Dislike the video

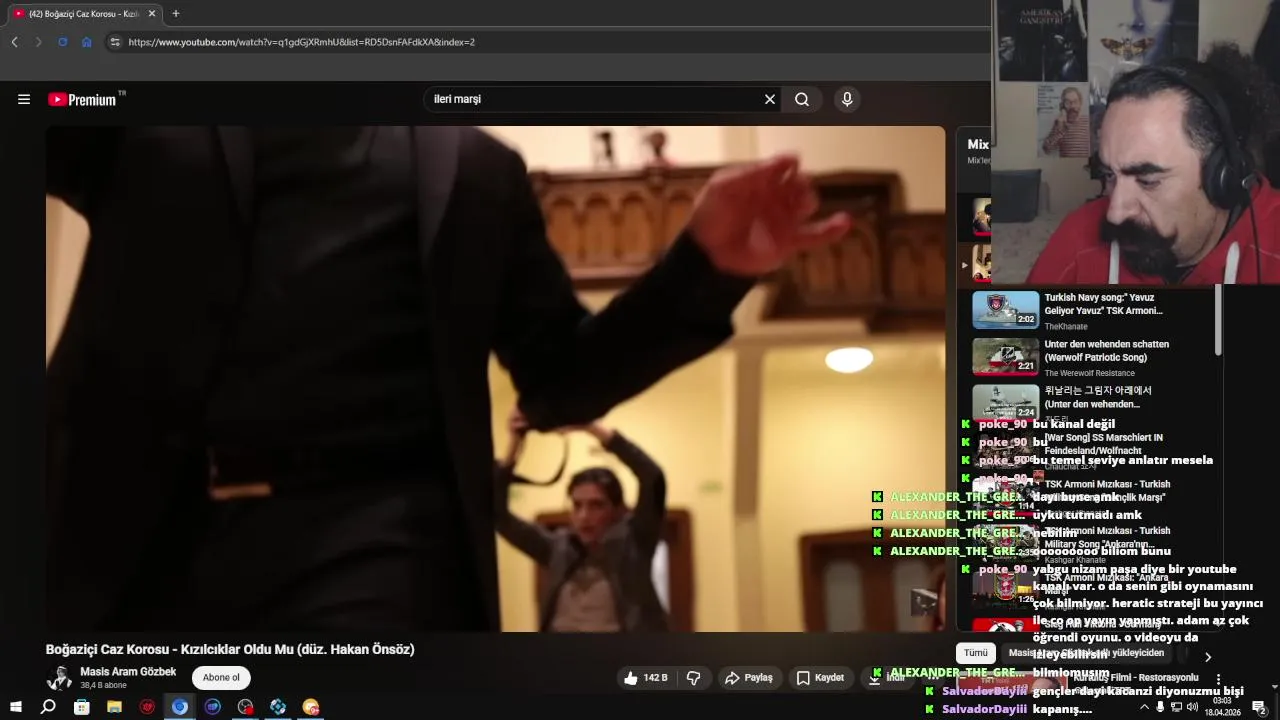click(694, 678)
